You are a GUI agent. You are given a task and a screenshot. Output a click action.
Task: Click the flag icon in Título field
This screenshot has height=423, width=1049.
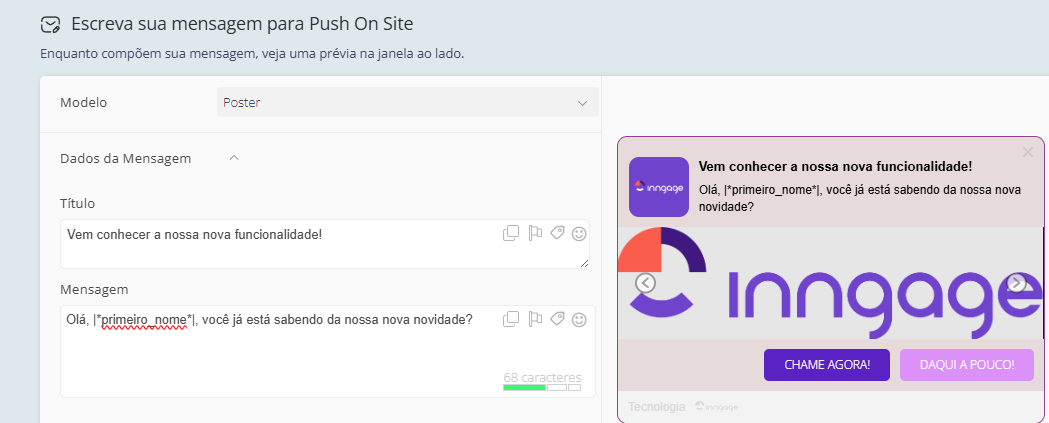(x=535, y=233)
